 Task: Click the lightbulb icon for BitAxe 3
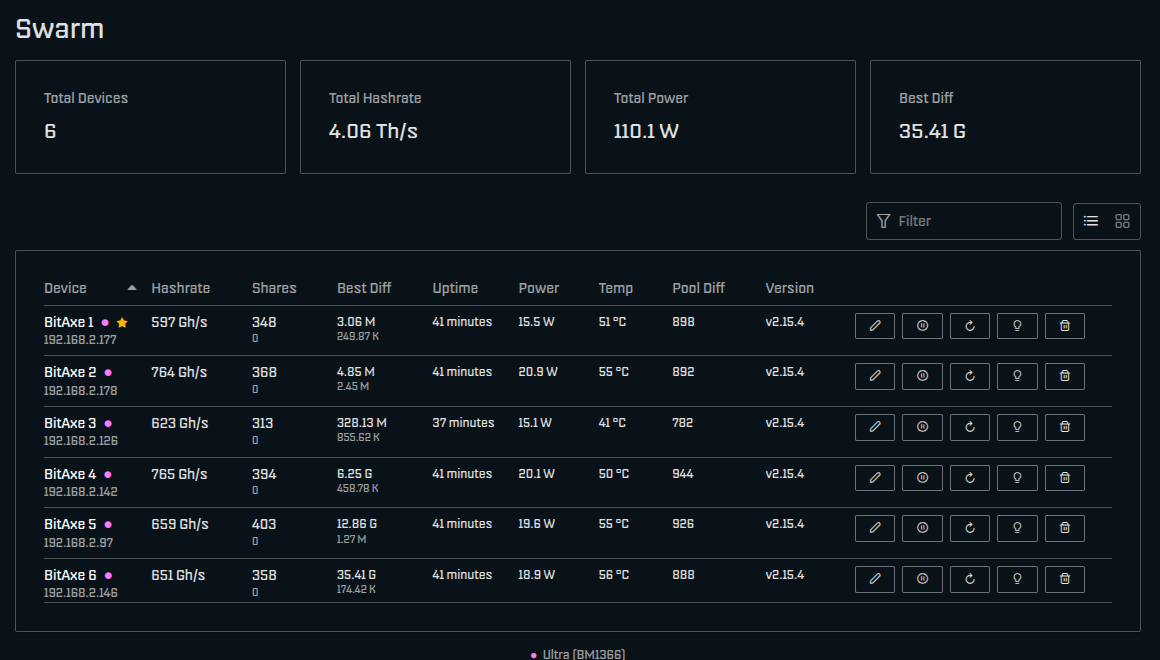click(1017, 427)
